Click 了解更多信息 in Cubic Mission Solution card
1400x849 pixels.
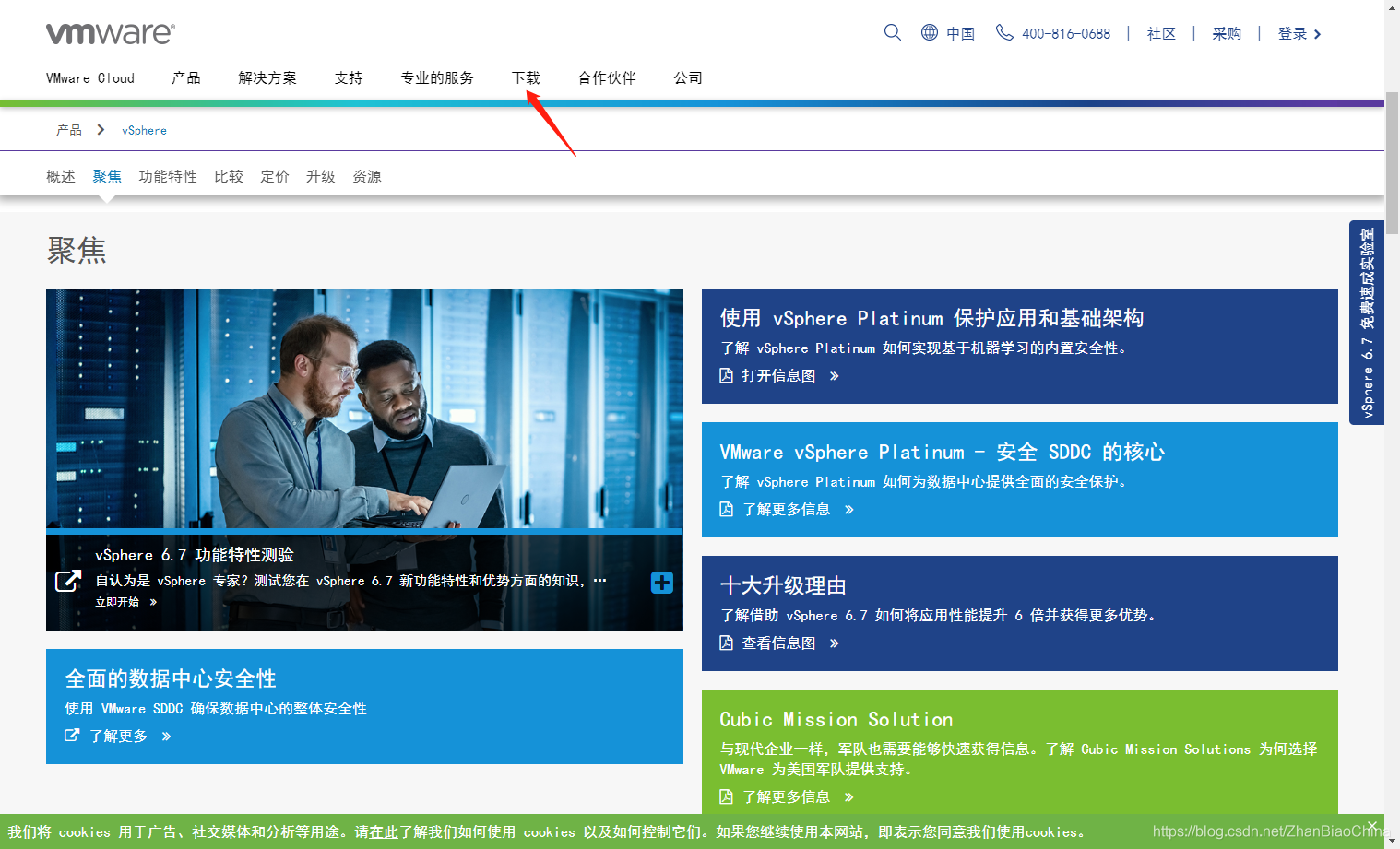coord(786,797)
